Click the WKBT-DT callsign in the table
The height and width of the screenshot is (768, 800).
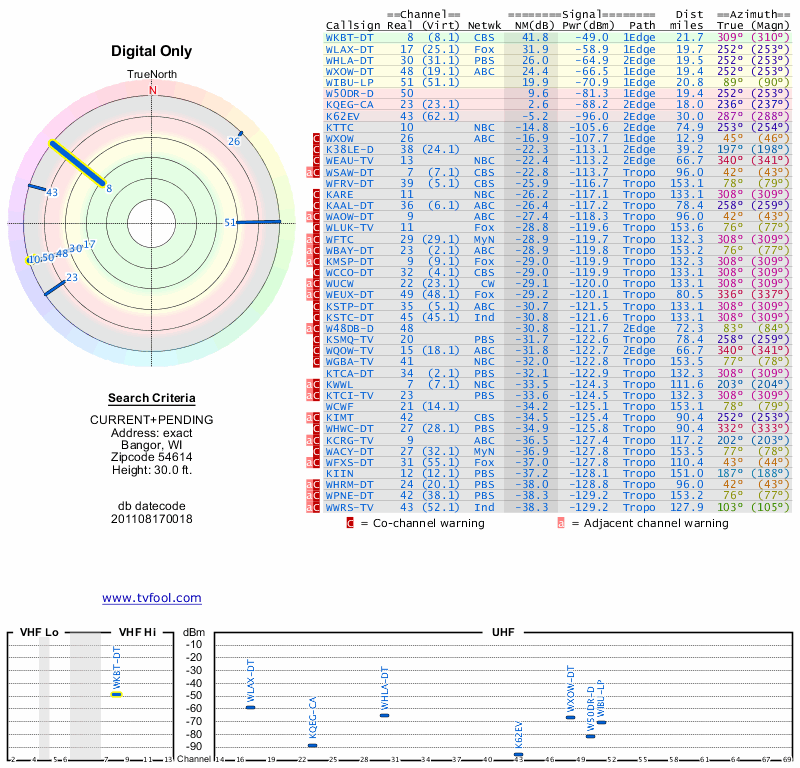tap(350, 36)
